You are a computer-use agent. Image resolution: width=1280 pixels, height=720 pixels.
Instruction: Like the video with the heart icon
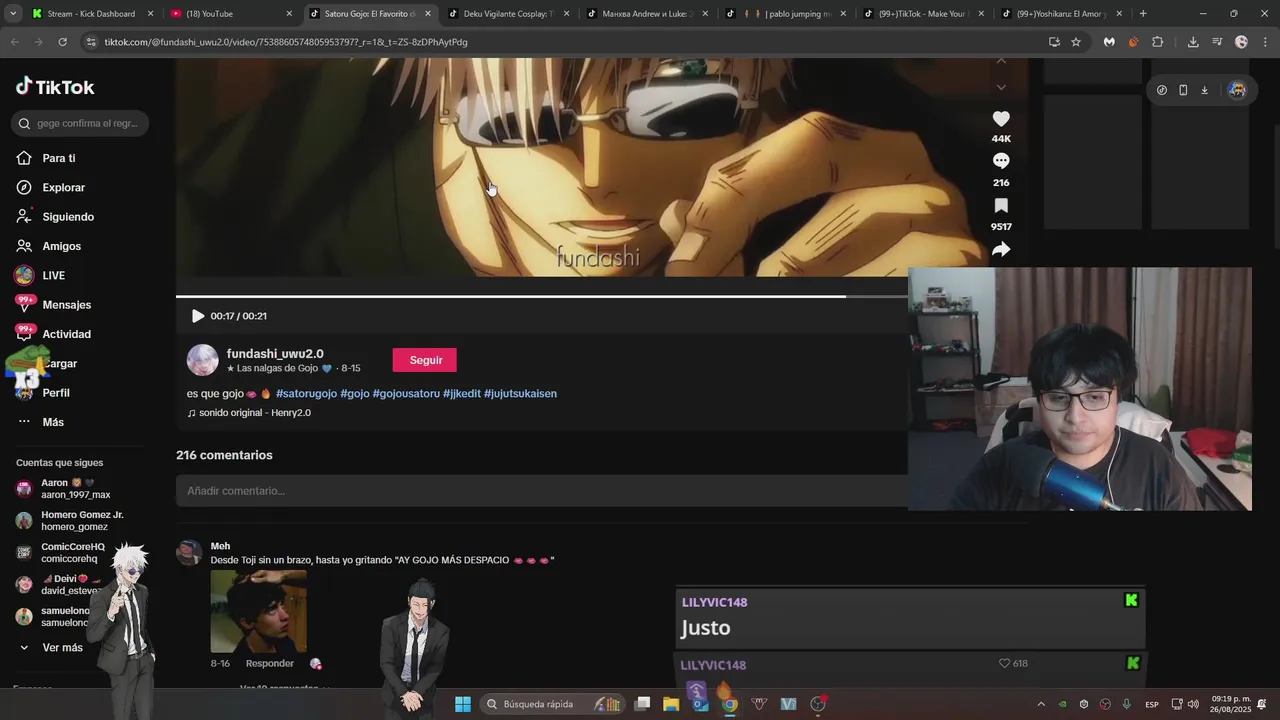(x=1001, y=119)
